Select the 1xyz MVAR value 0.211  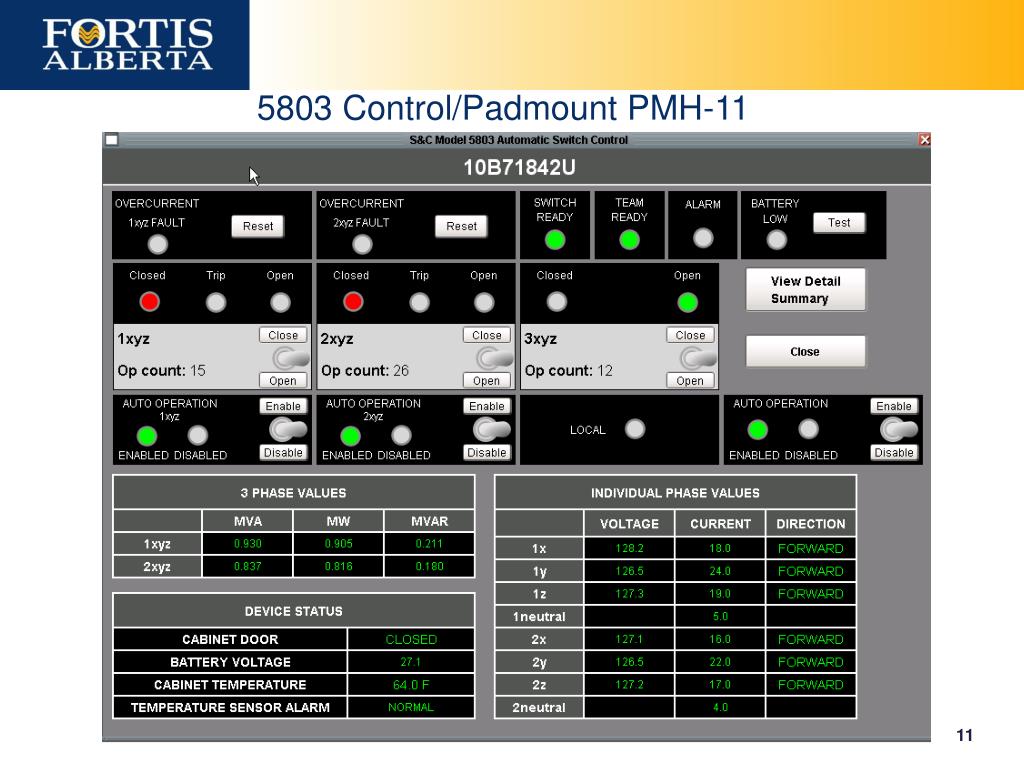click(429, 543)
